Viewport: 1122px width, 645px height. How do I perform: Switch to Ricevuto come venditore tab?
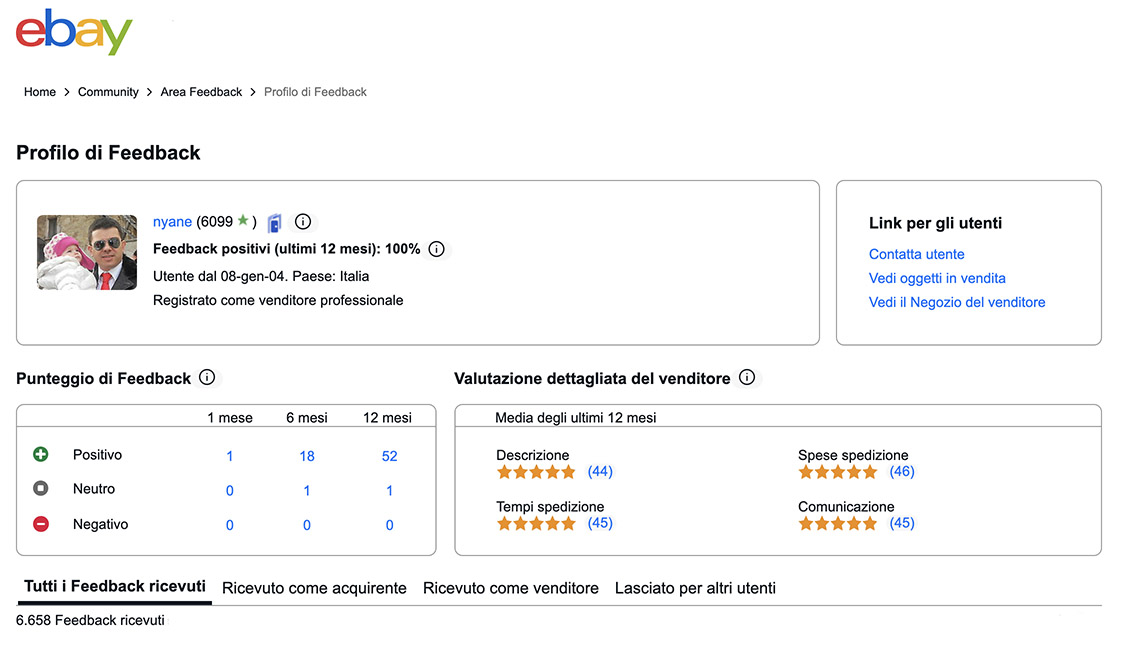pyautogui.click(x=511, y=588)
